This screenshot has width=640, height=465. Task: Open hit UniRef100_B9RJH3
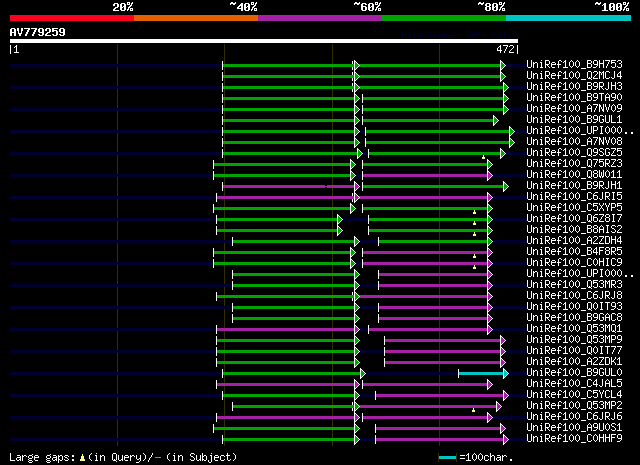pyautogui.click(x=574, y=87)
